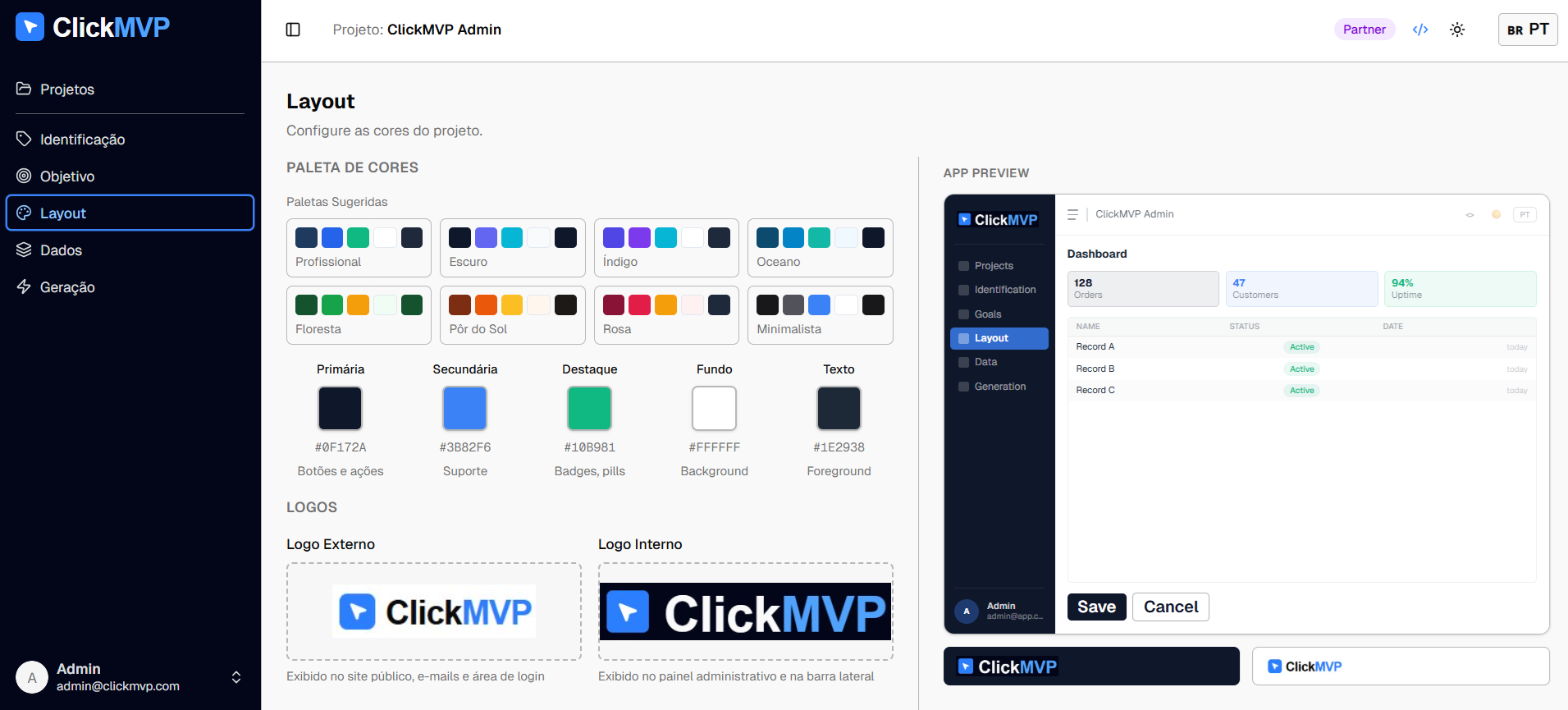
Task: Click the 94% Uptime stat card
Action: (x=1461, y=289)
